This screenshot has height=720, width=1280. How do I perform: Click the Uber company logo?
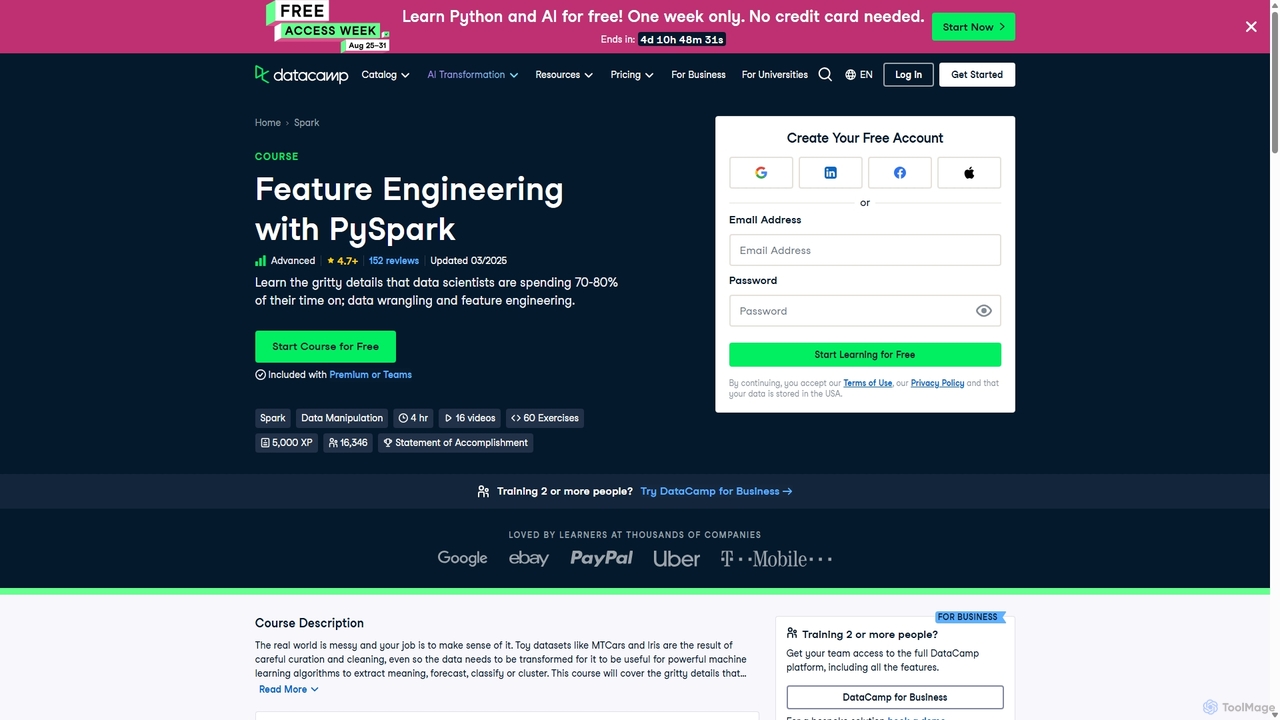point(676,559)
